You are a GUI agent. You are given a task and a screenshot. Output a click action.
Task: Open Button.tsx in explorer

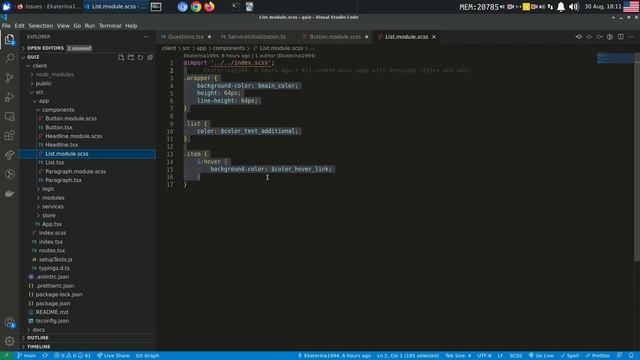tap(88, 127)
